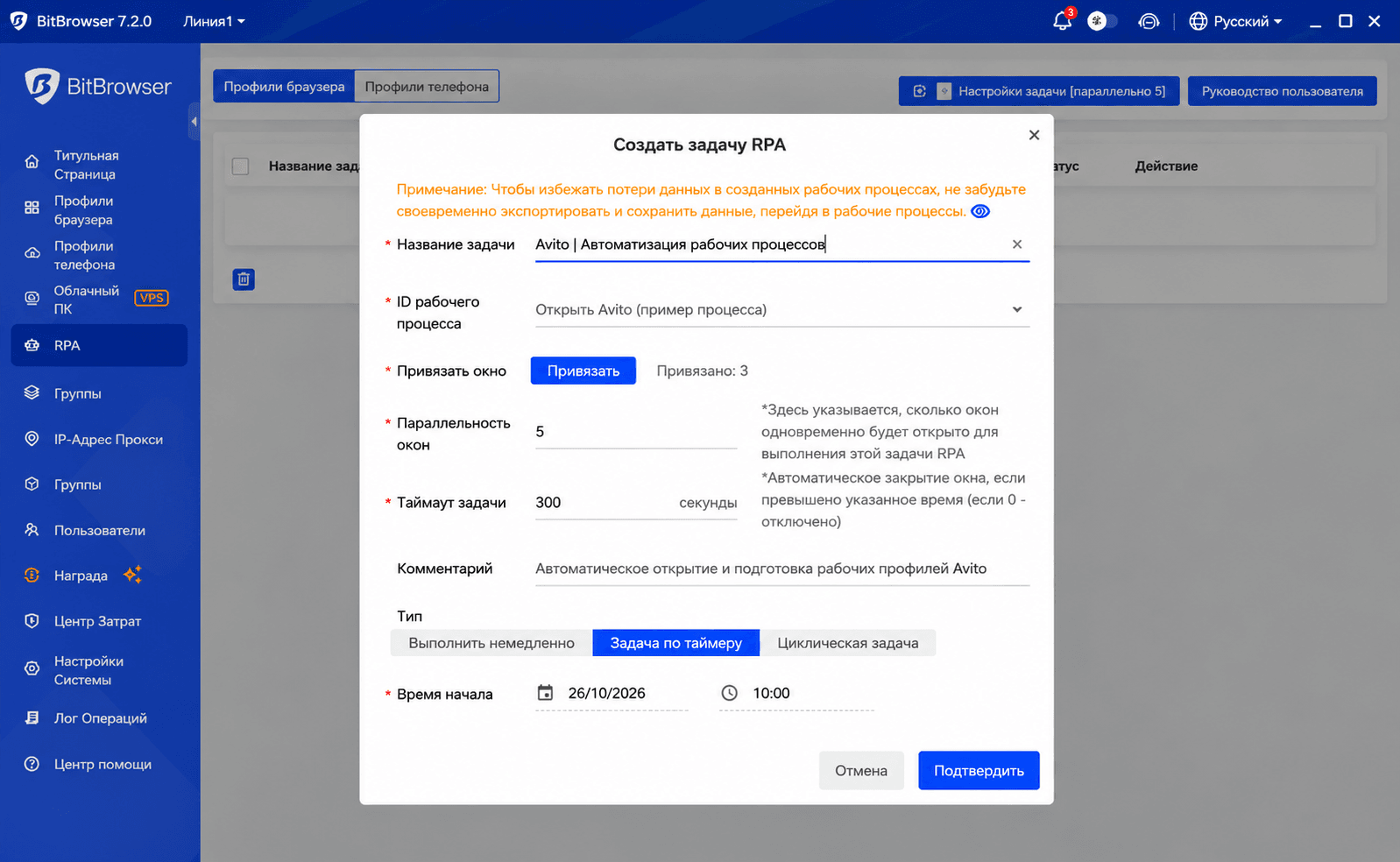Open Лог Операций sidebar item

pyautogui.click(x=99, y=717)
